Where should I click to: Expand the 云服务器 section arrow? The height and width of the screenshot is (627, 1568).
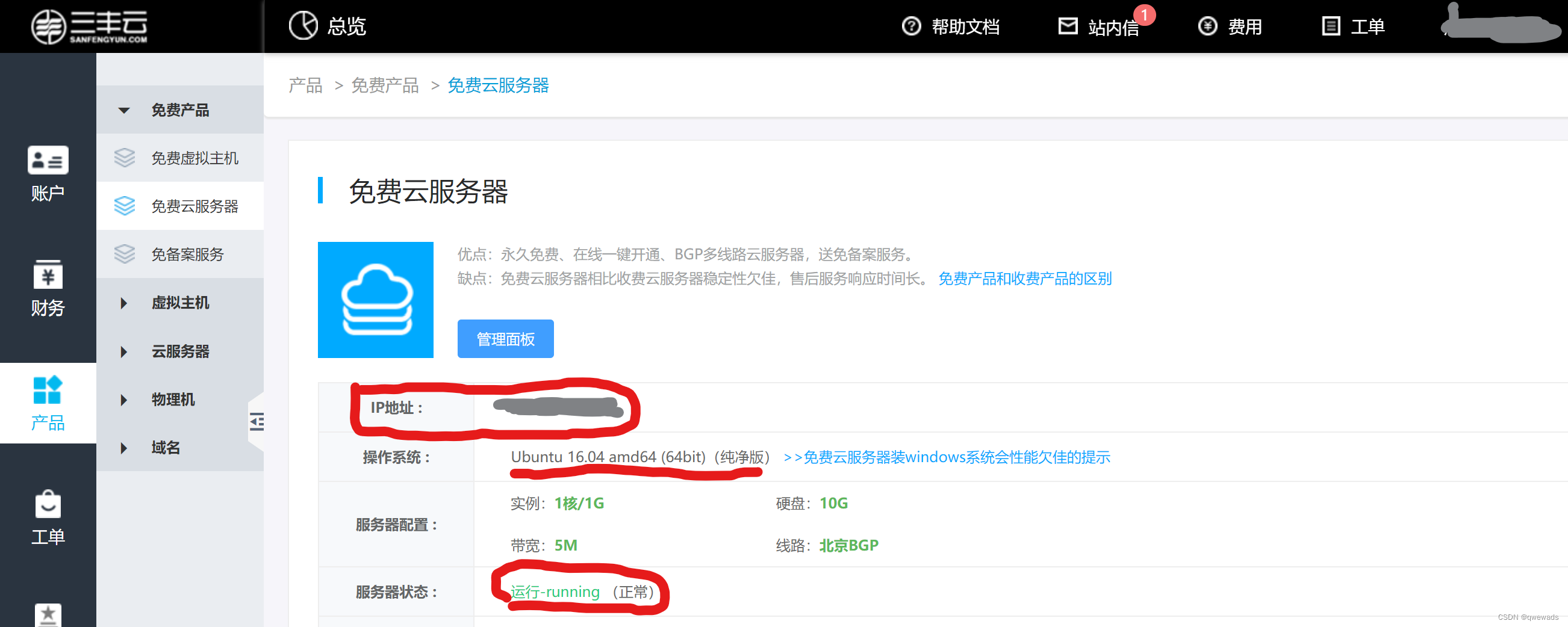(x=124, y=351)
